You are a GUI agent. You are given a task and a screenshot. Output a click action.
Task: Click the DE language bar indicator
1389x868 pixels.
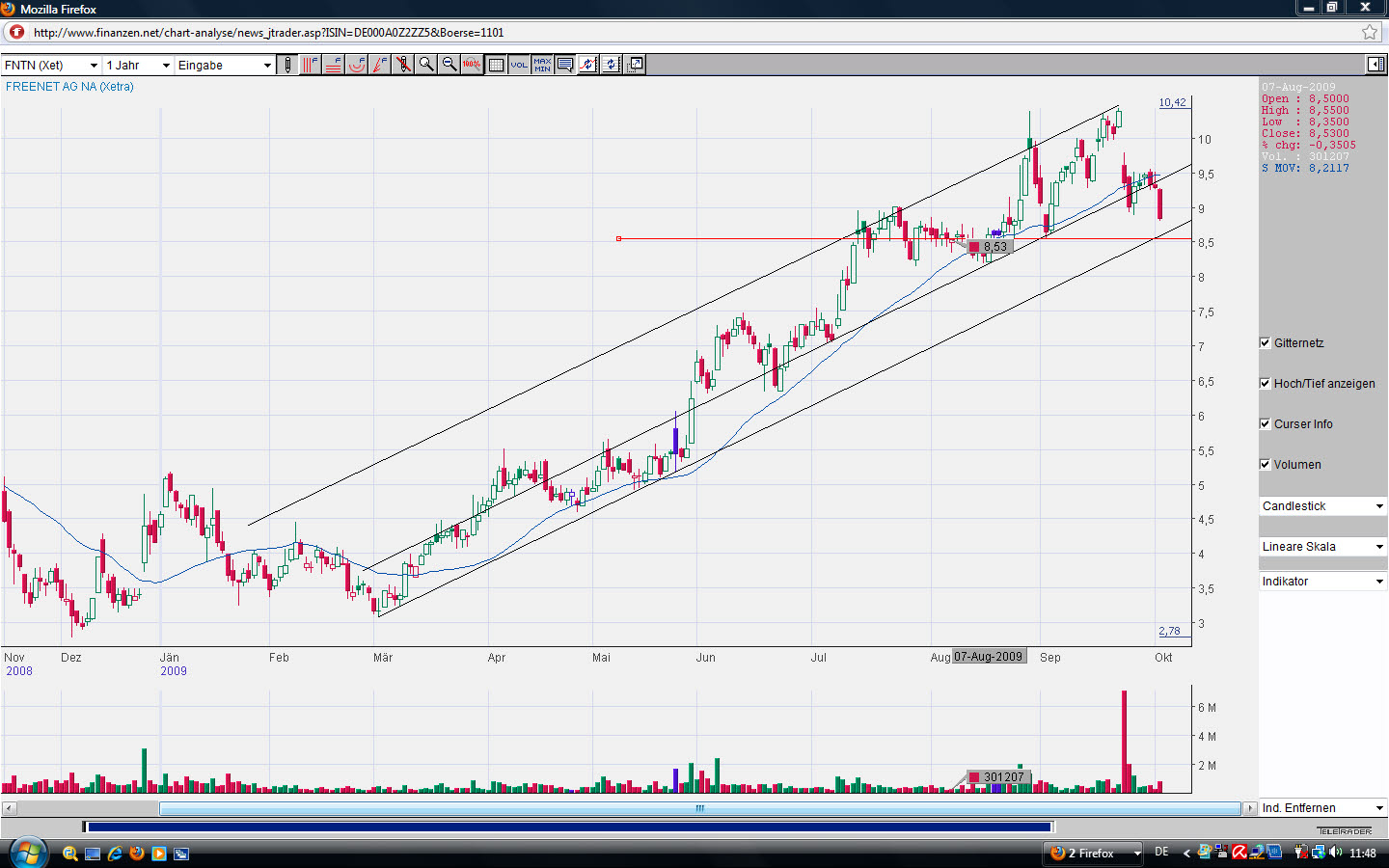click(1161, 853)
